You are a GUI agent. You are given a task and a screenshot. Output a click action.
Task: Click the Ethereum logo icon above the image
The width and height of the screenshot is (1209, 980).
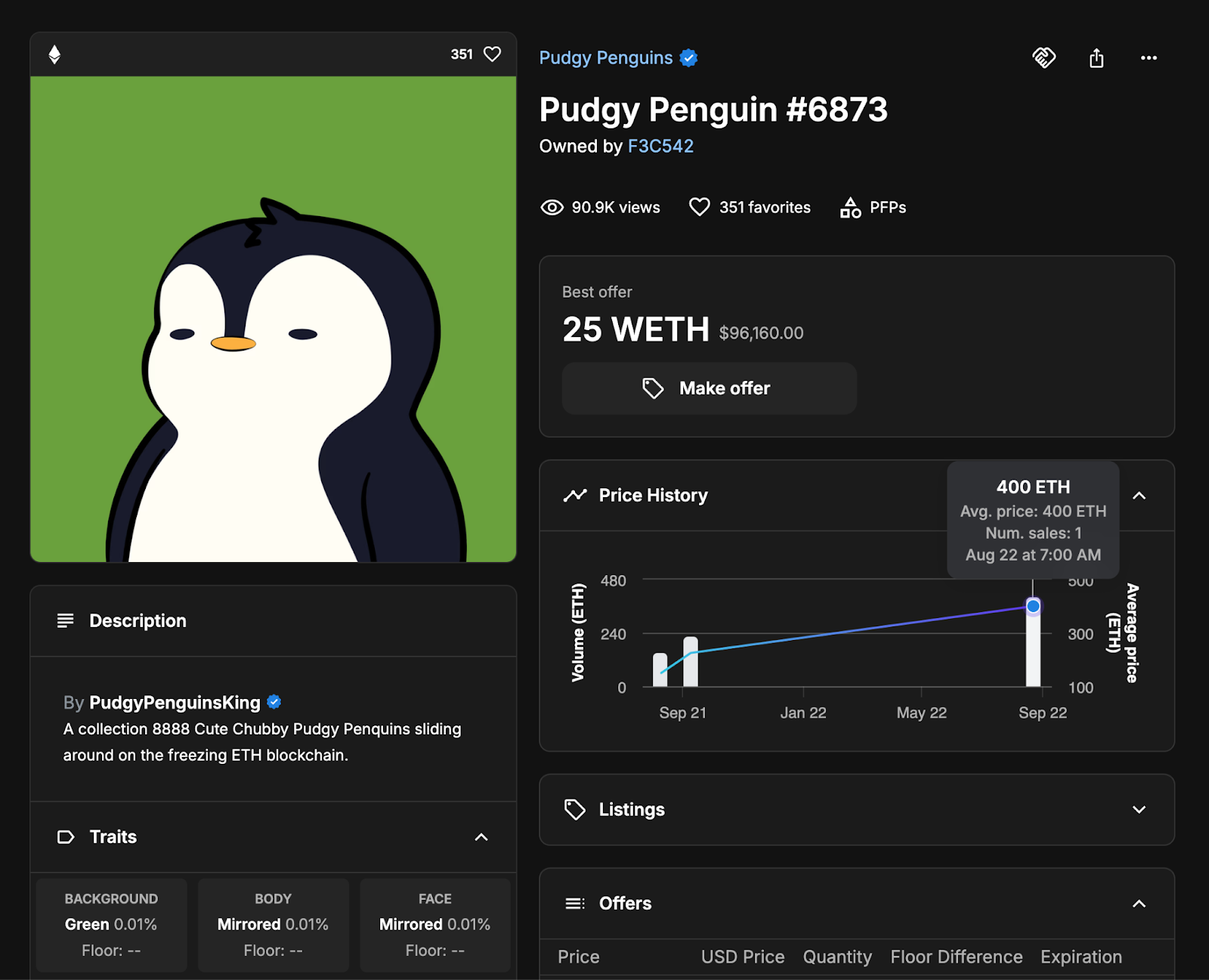point(54,54)
